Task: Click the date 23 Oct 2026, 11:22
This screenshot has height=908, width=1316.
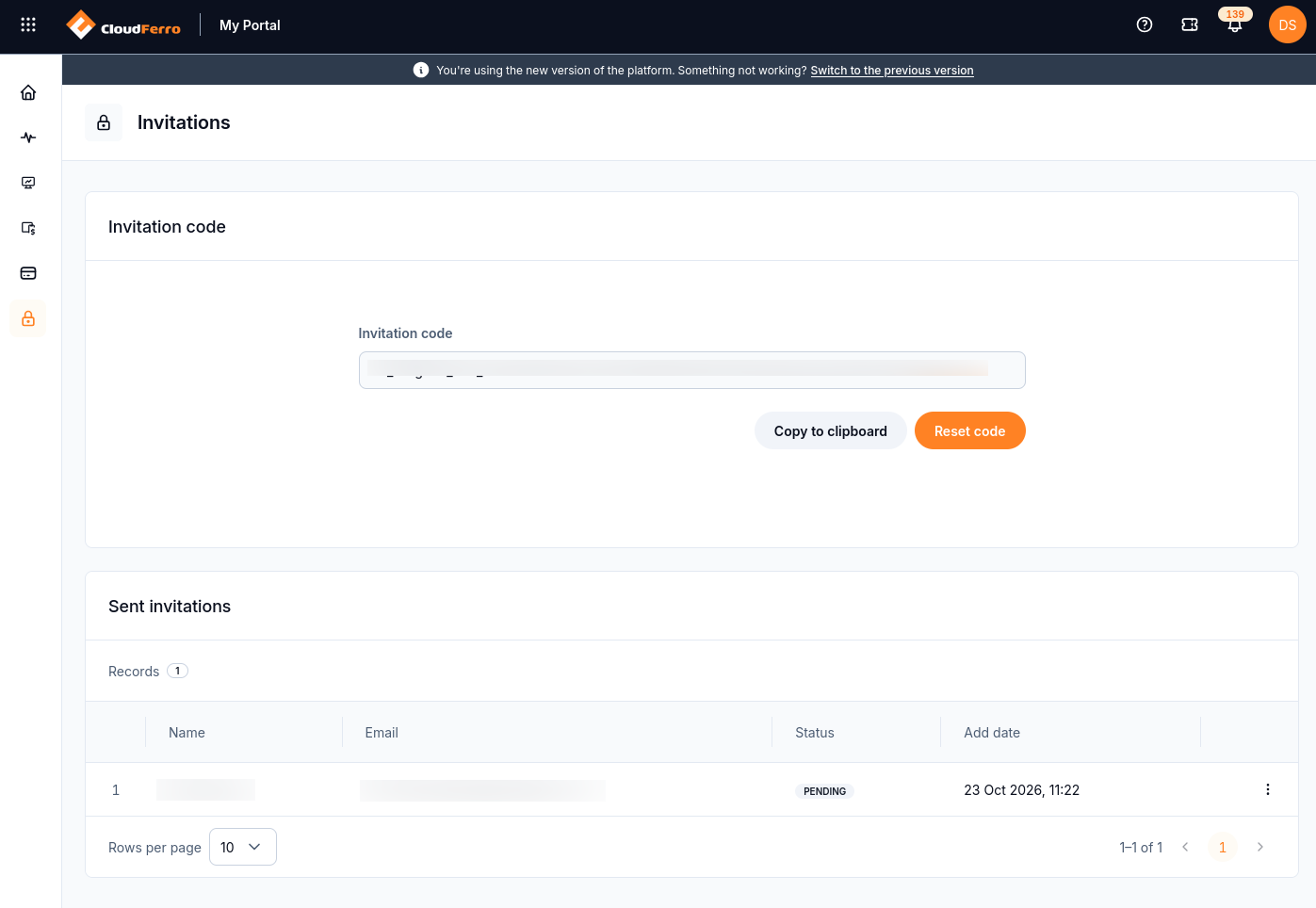Action: [1022, 790]
